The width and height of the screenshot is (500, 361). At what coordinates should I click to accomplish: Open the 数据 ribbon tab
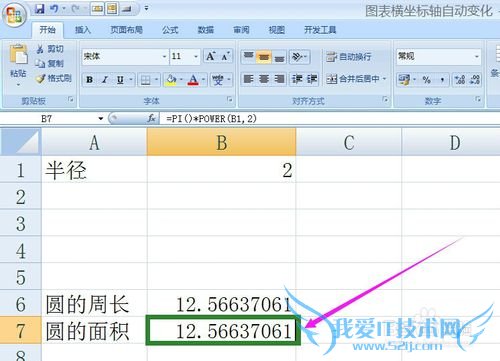click(206, 30)
